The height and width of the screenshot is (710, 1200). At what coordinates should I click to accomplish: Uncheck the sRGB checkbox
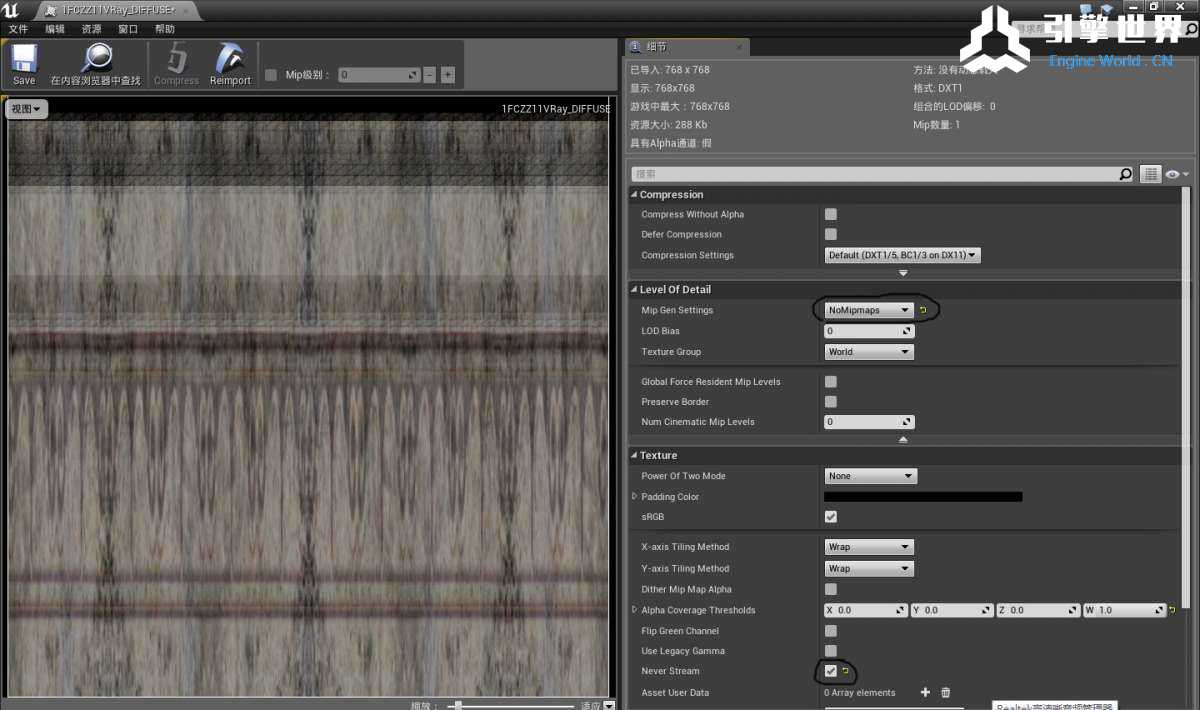click(x=831, y=517)
